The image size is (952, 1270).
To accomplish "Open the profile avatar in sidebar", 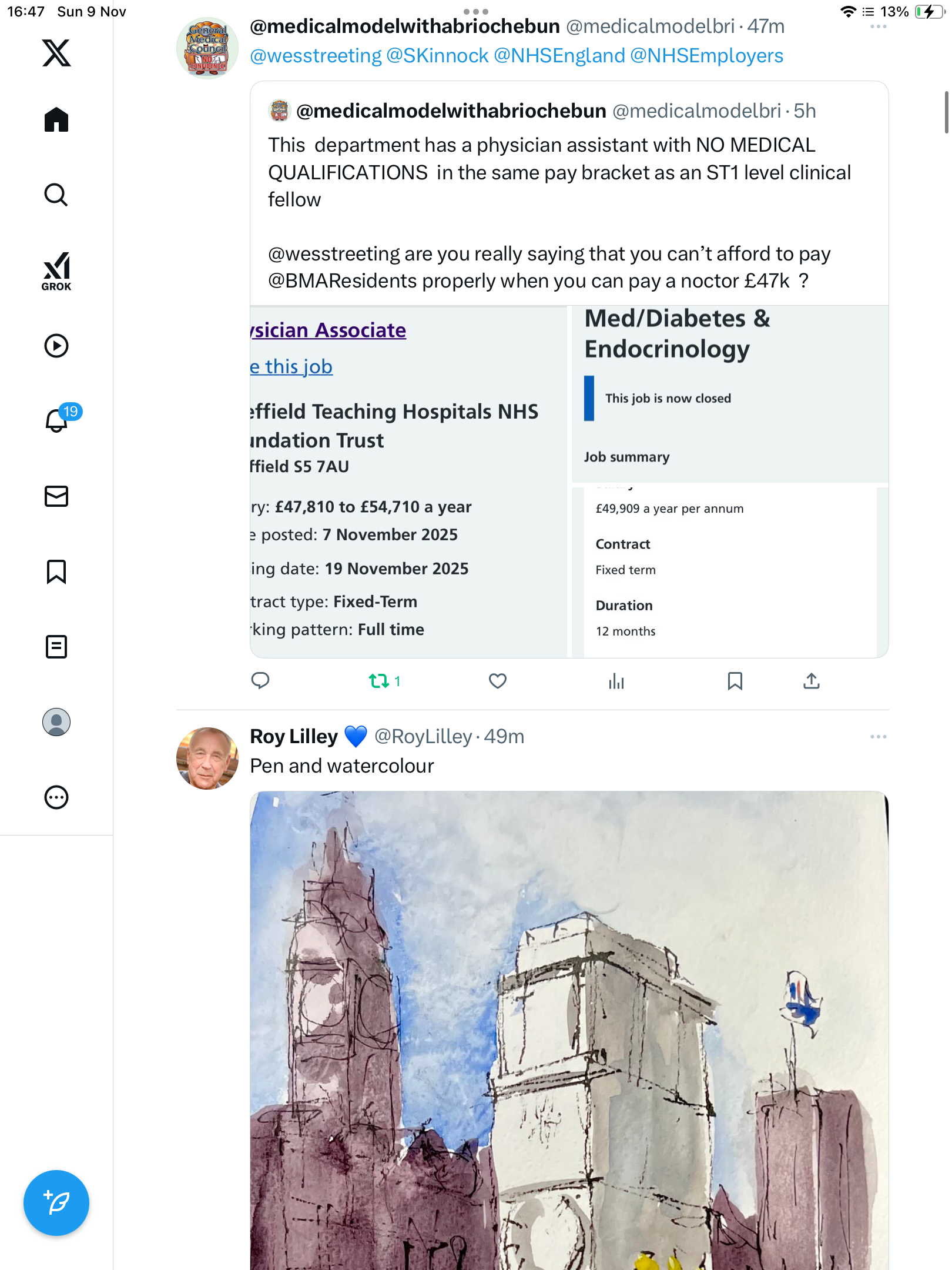I will pyautogui.click(x=56, y=722).
